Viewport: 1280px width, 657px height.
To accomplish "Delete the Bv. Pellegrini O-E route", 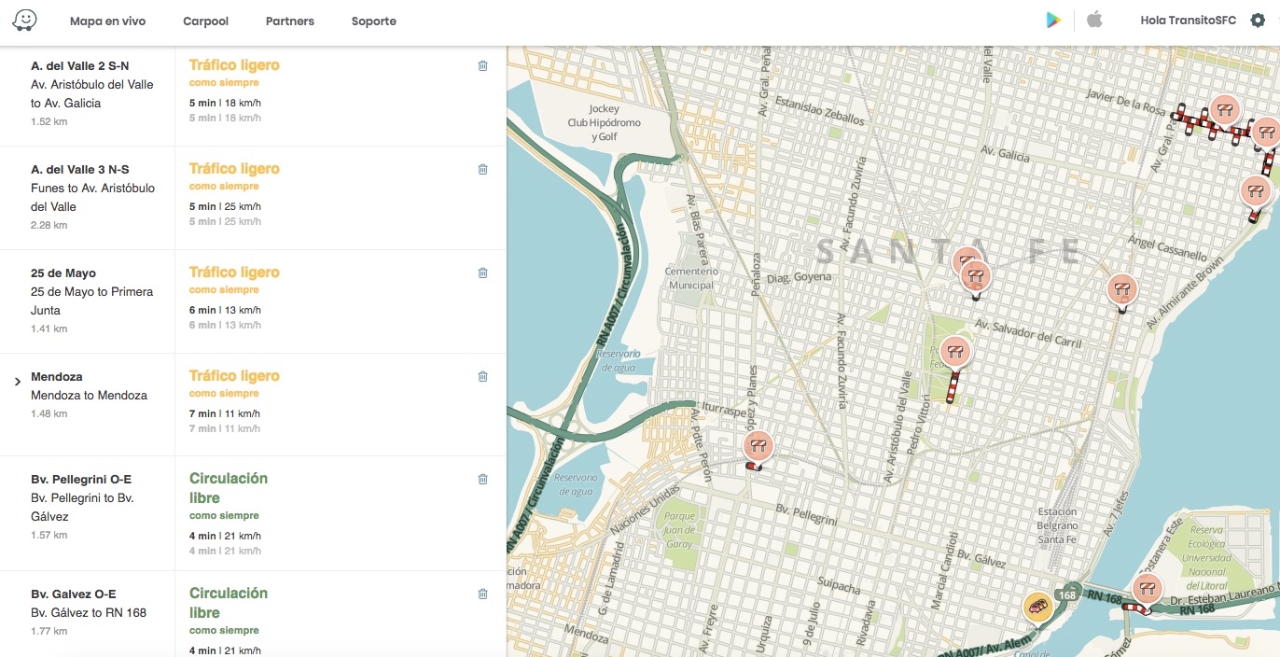I will click(483, 480).
